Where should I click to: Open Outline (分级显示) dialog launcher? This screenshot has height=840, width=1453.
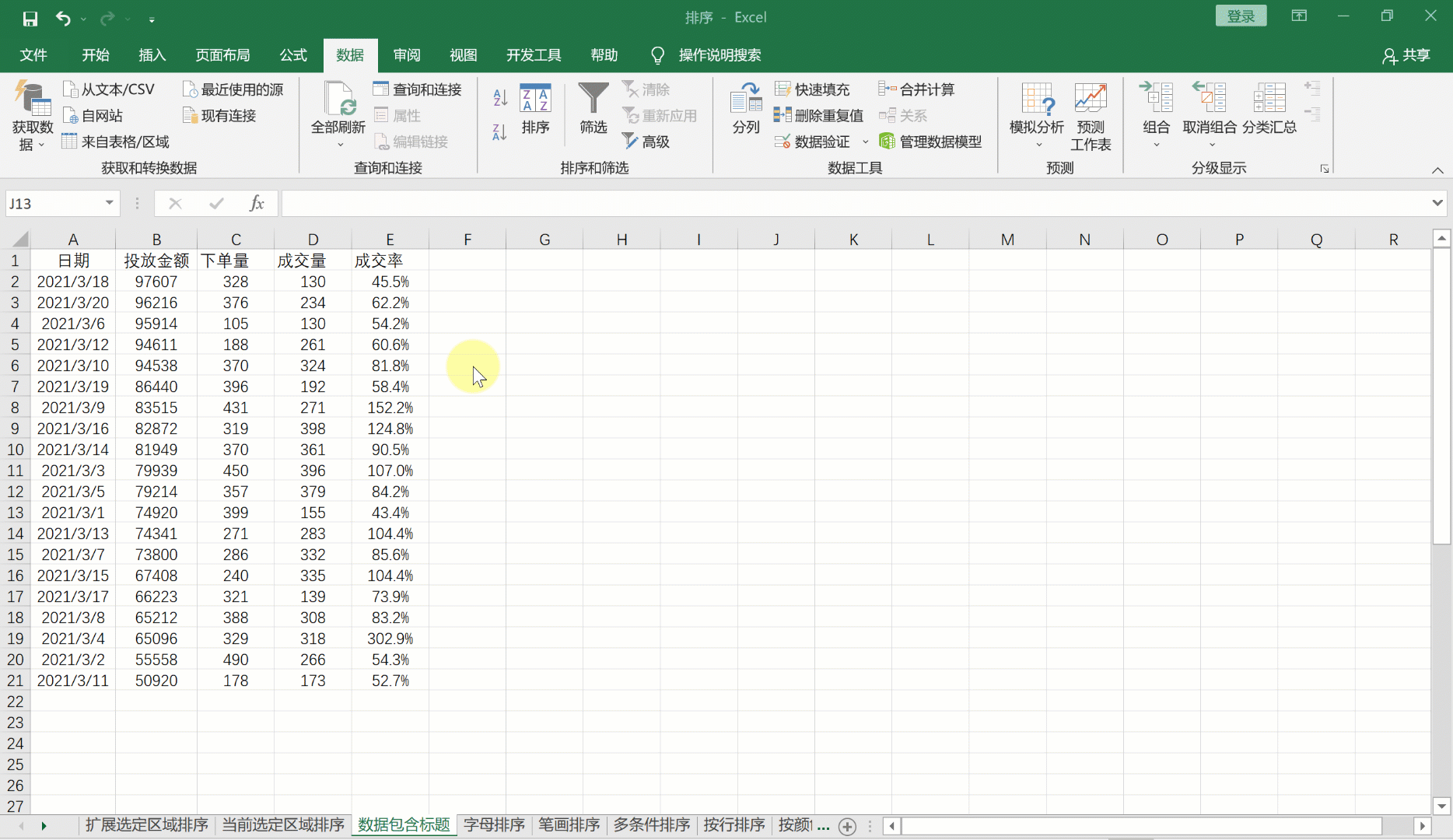[1324, 168]
